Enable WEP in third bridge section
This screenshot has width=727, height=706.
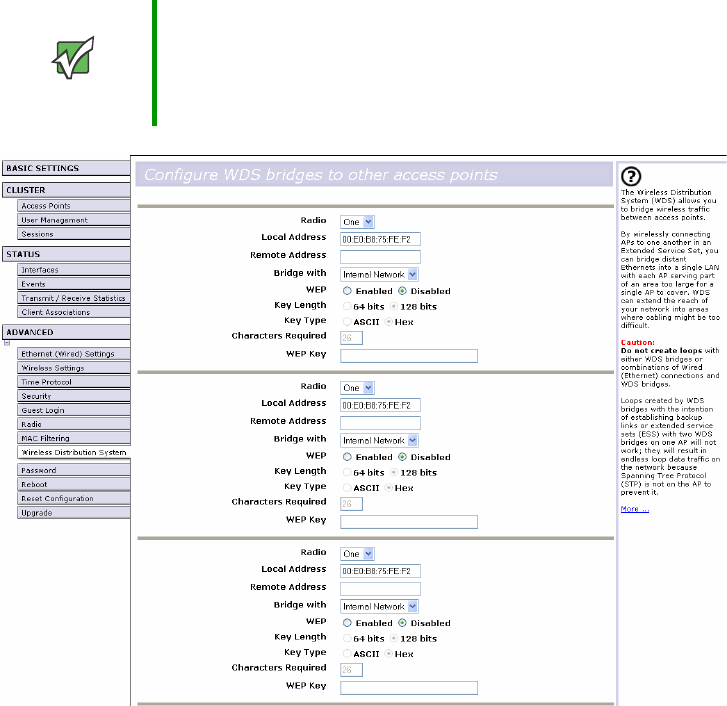[347, 623]
